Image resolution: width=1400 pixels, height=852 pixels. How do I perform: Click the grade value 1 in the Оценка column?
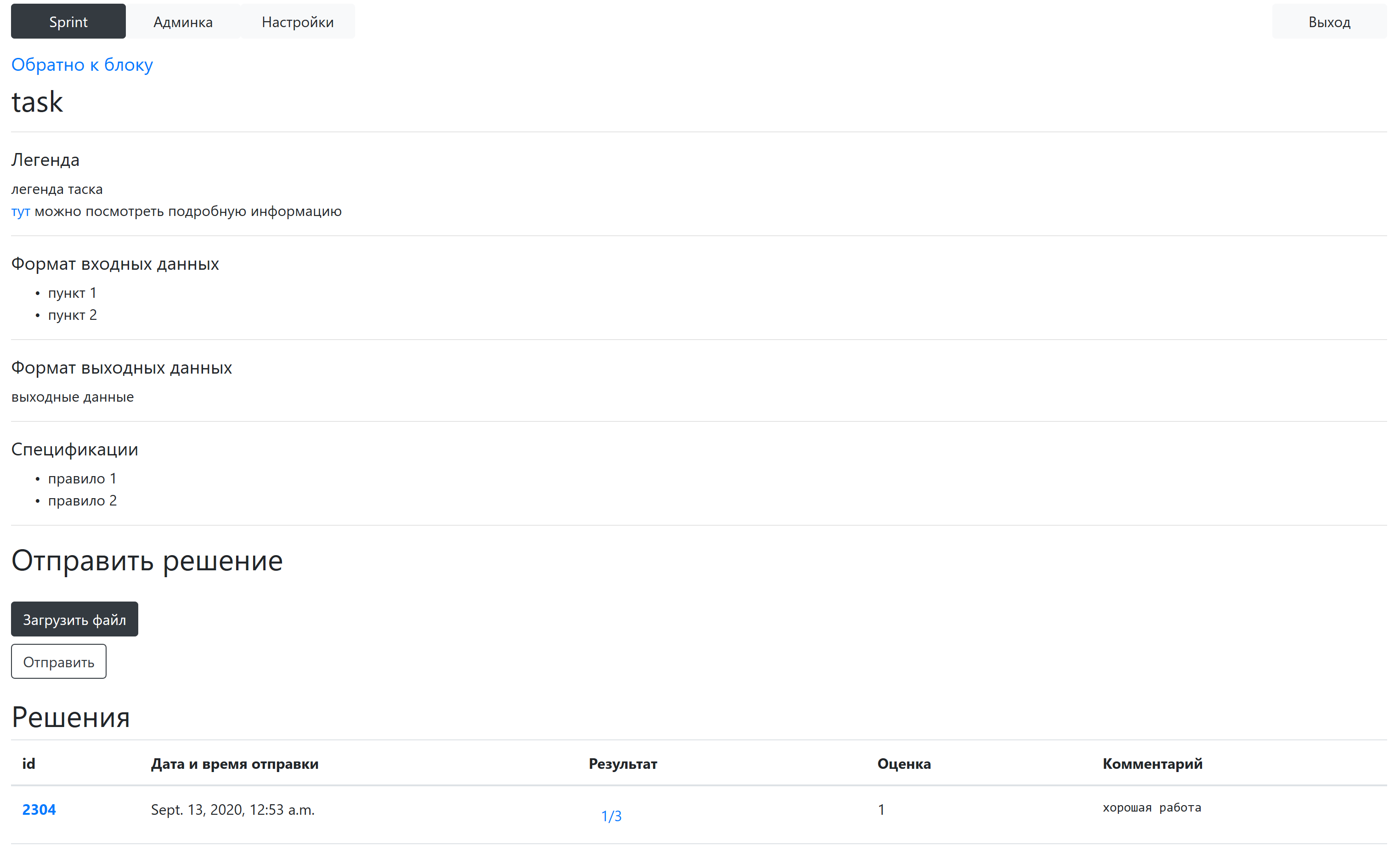click(x=881, y=809)
